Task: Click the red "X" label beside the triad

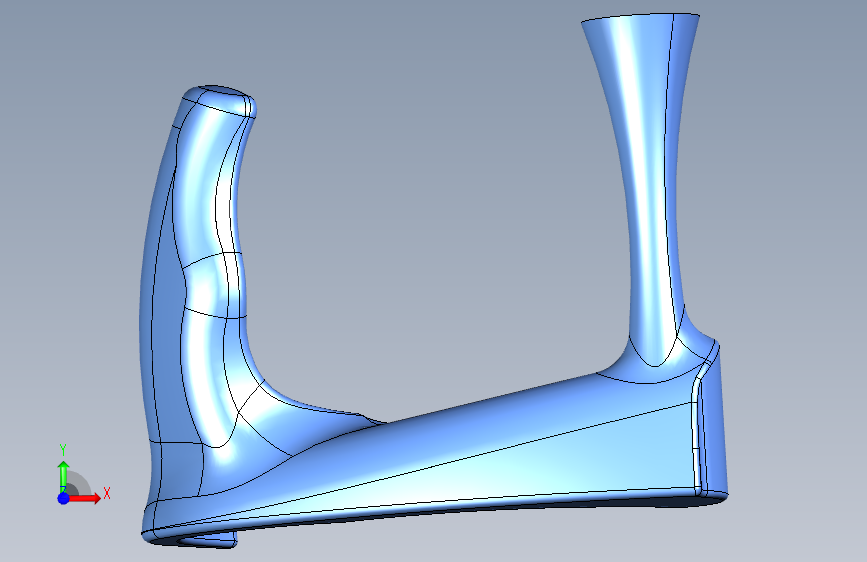Action: pos(107,493)
